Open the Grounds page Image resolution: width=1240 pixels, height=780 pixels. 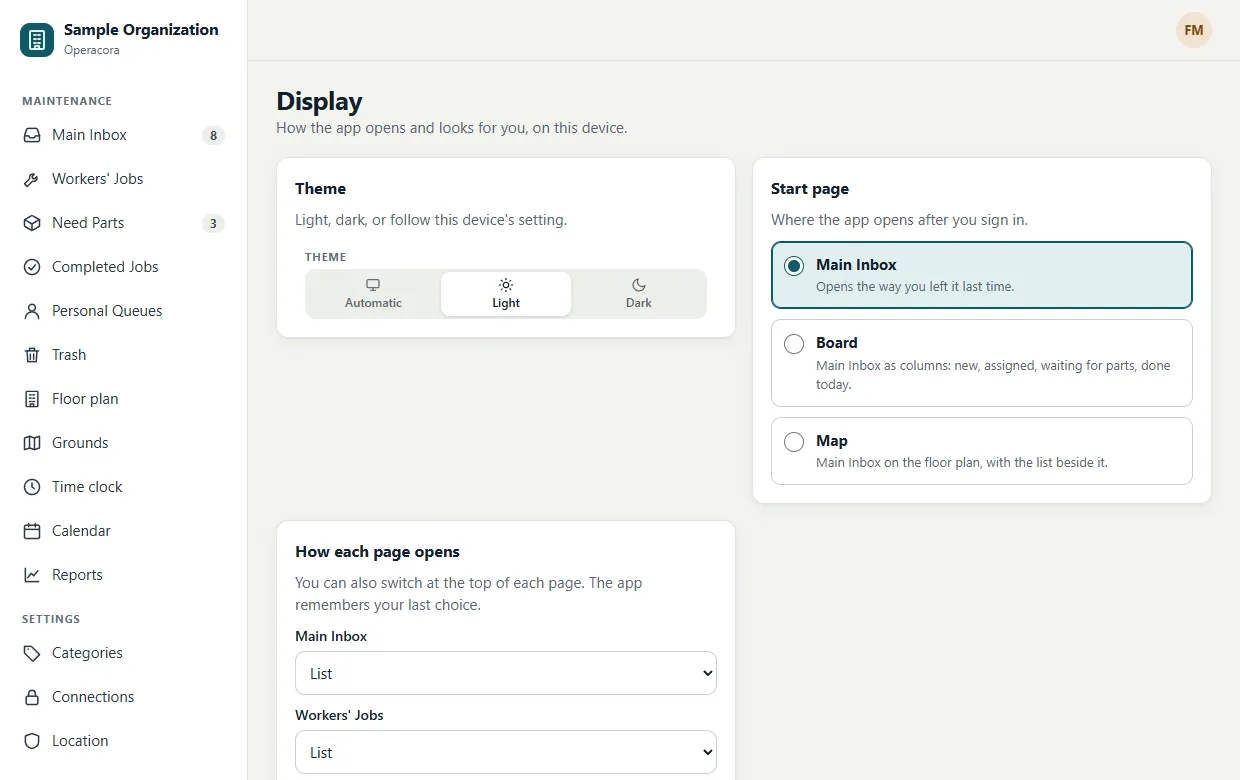click(123, 443)
